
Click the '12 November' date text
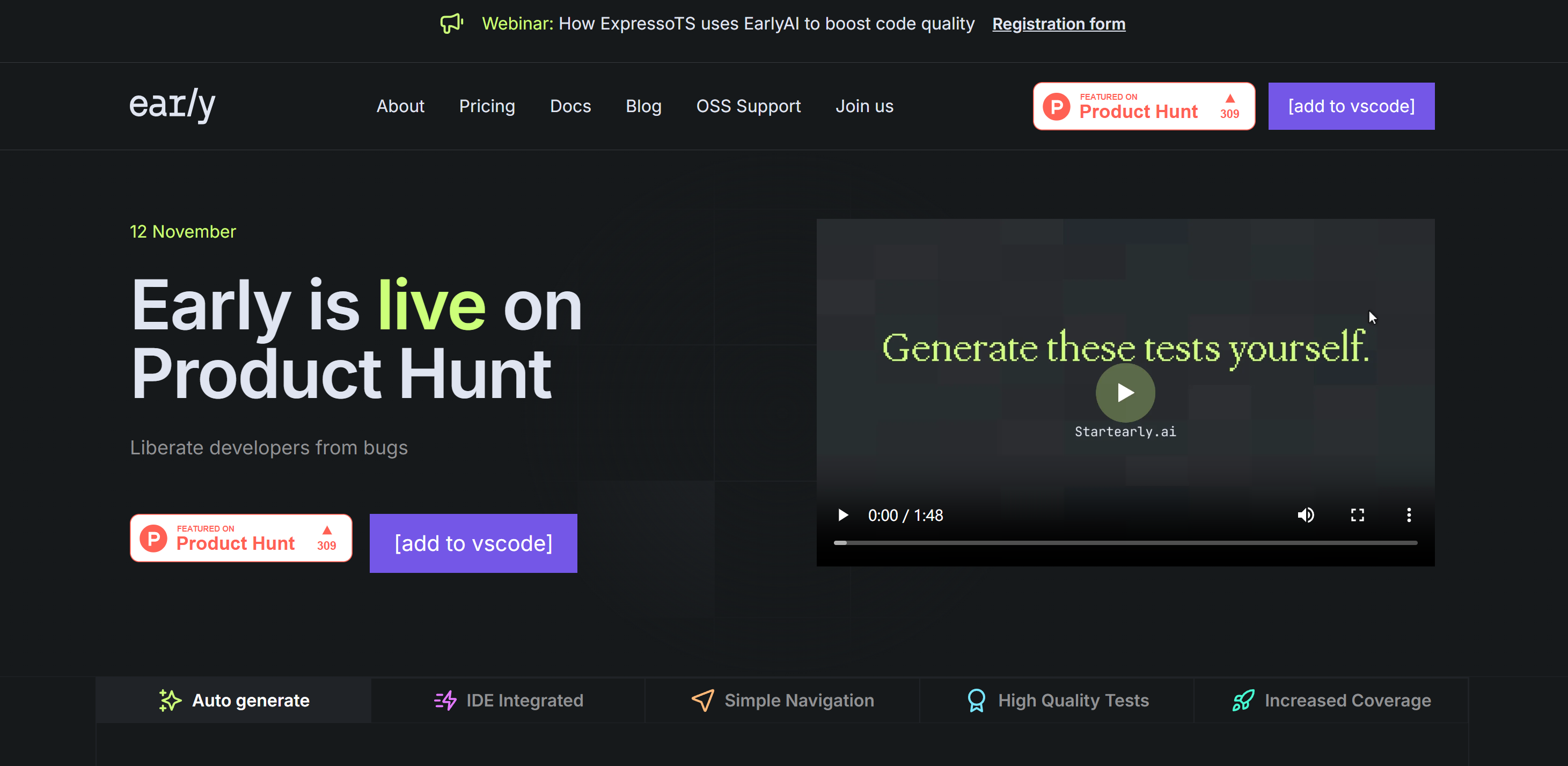point(182,232)
